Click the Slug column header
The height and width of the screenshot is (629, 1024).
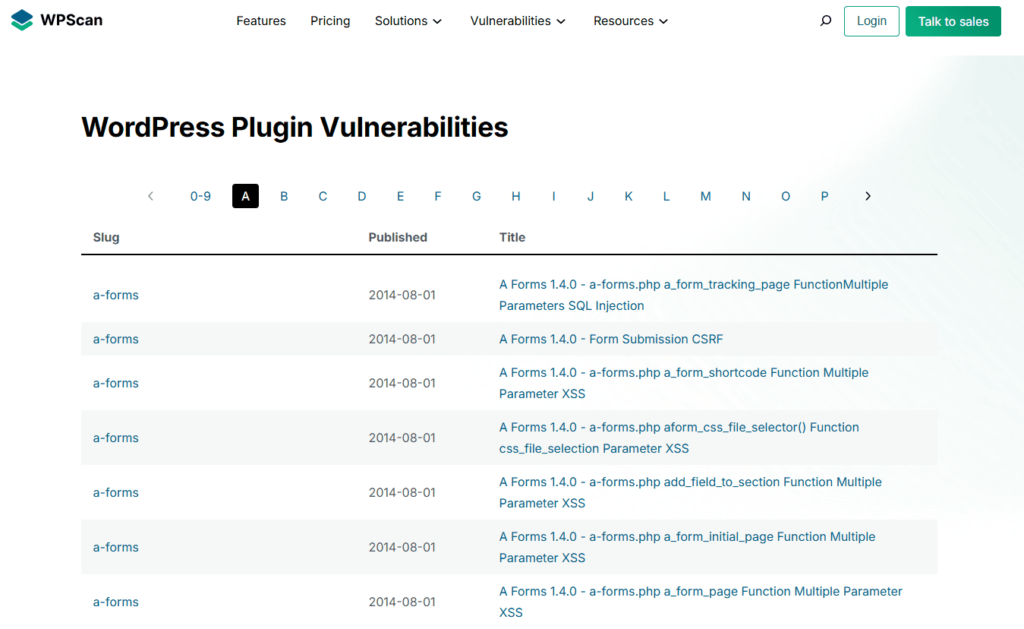coord(106,237)
